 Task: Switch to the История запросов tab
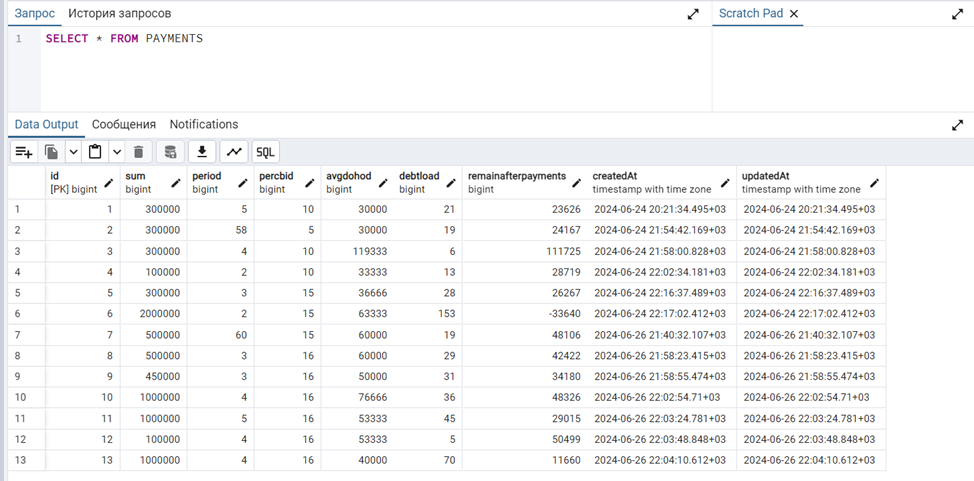coord(119,14)
